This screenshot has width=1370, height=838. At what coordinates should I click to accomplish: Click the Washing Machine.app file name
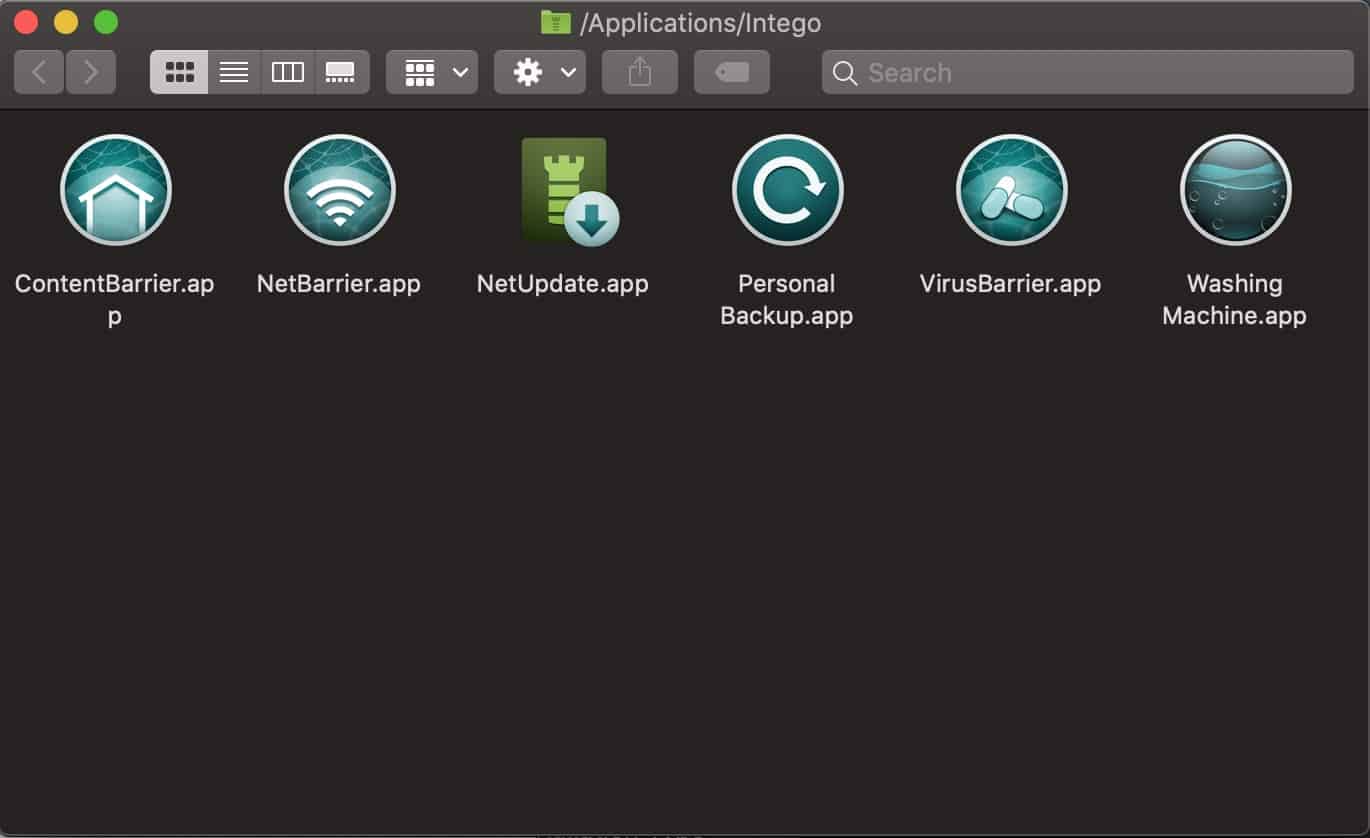click(x=1234, y=300)
